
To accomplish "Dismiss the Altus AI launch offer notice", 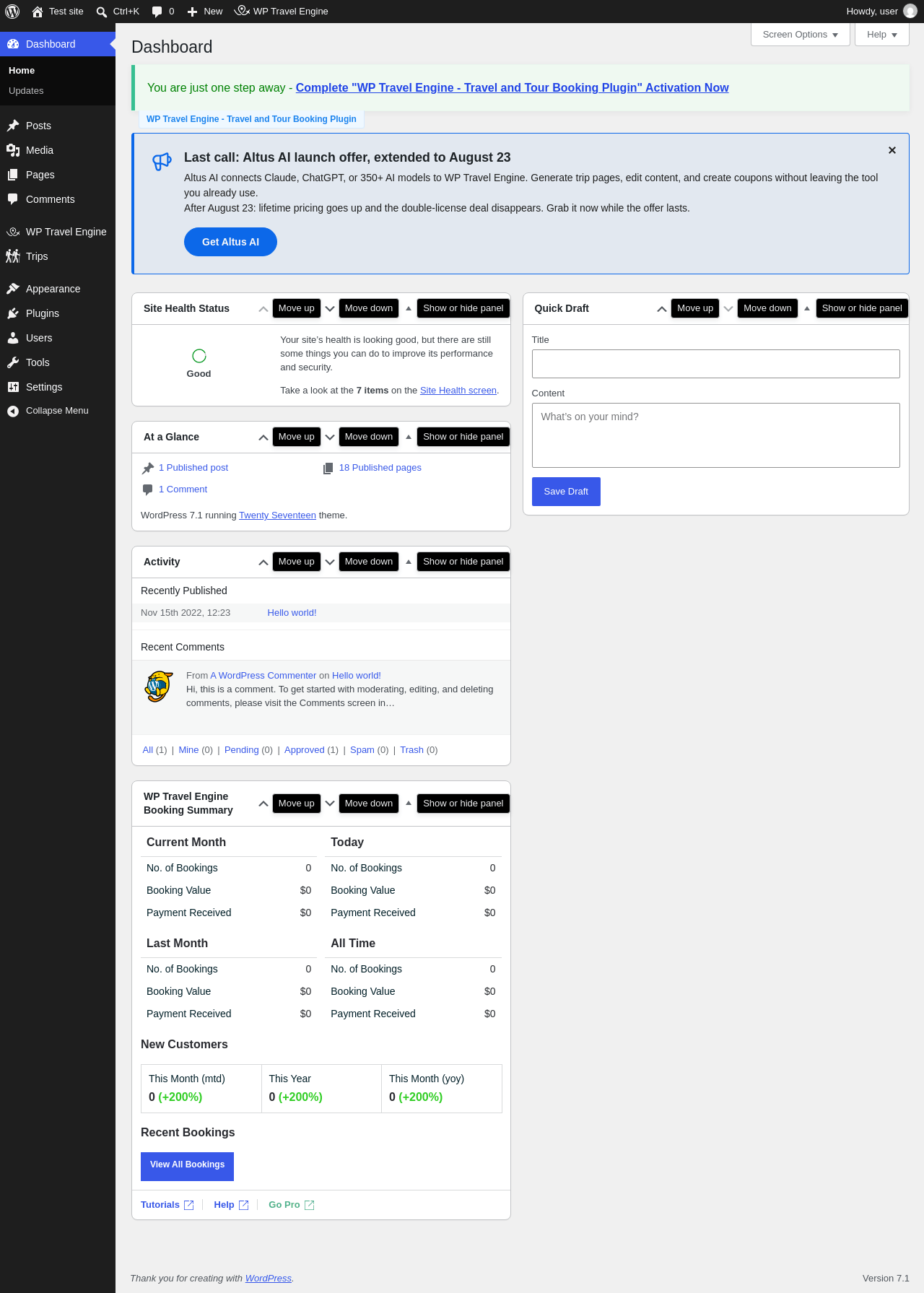I will (892, 150).
